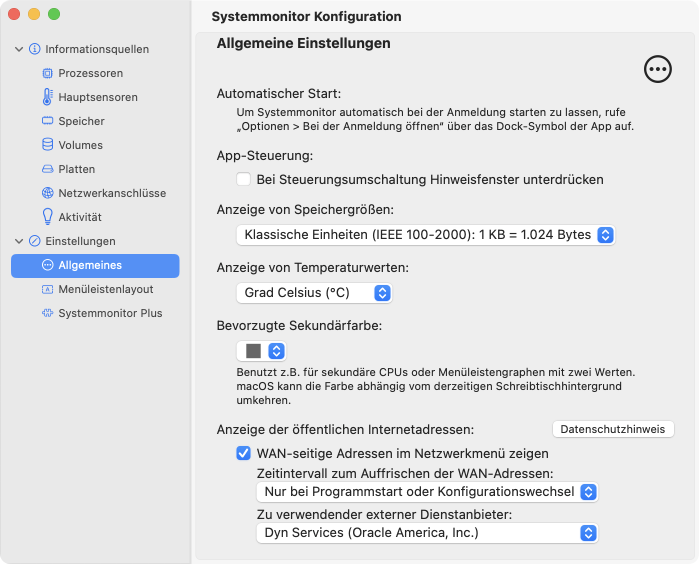Select the Allgemeines sidebar item
Viewport: 699px width, 564px height.
click(95, 266)
